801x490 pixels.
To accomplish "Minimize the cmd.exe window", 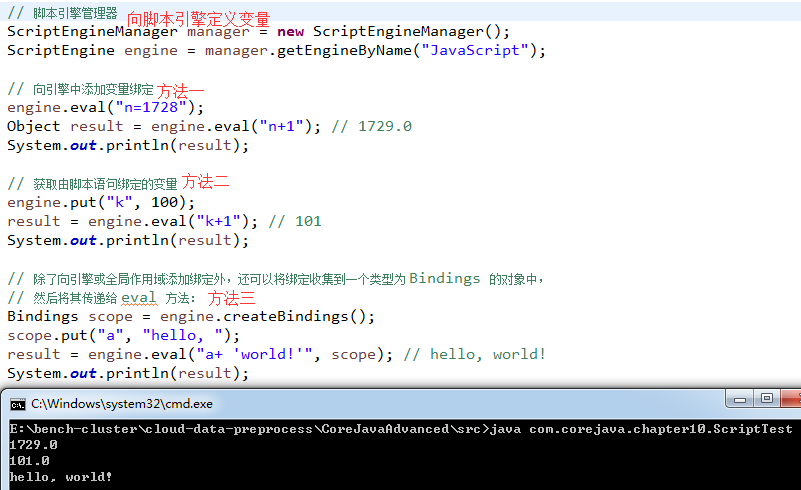I will 740,400.
